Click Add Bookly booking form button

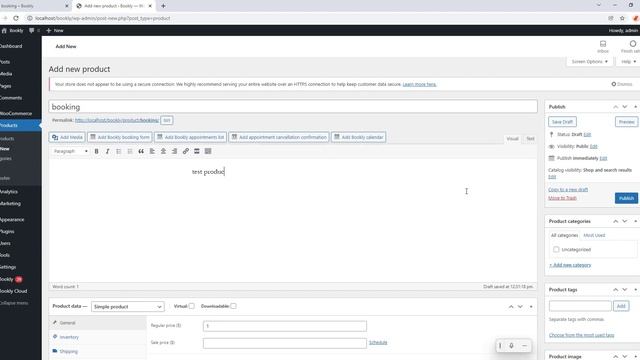coord(120,137)
